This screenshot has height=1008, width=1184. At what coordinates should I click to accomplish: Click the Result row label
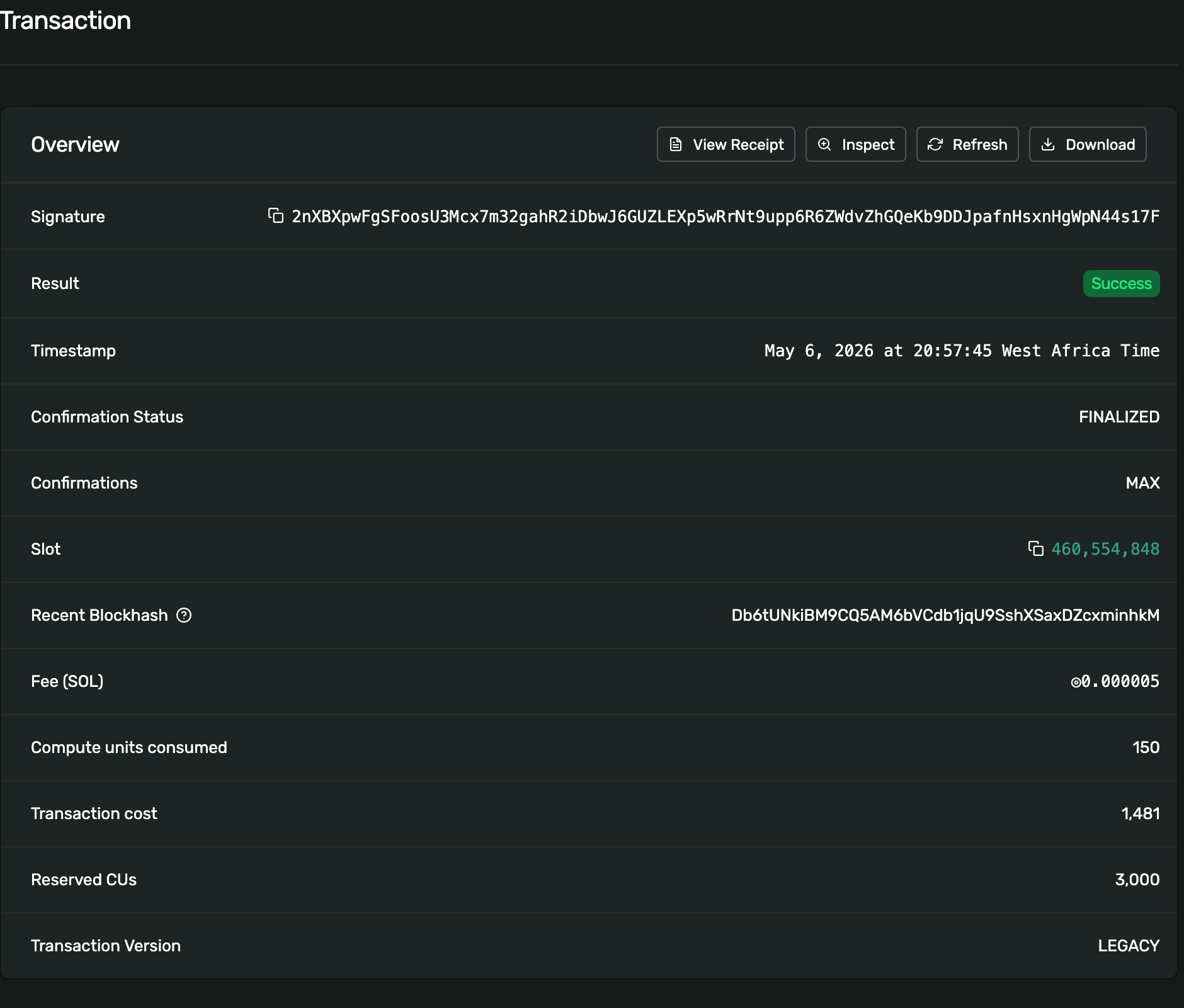click(55, 283)
